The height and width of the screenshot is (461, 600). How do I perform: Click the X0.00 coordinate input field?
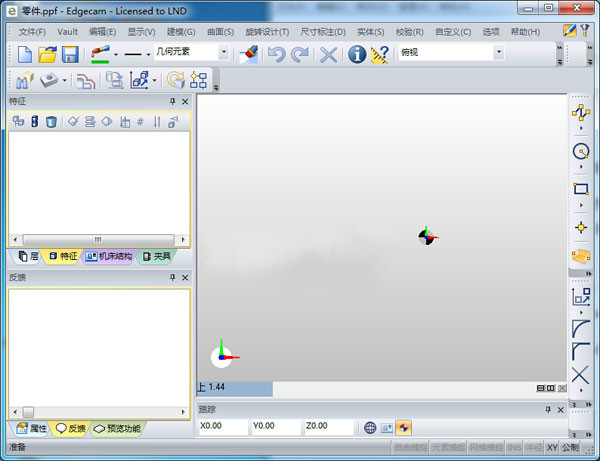click(x=220, y=427)
